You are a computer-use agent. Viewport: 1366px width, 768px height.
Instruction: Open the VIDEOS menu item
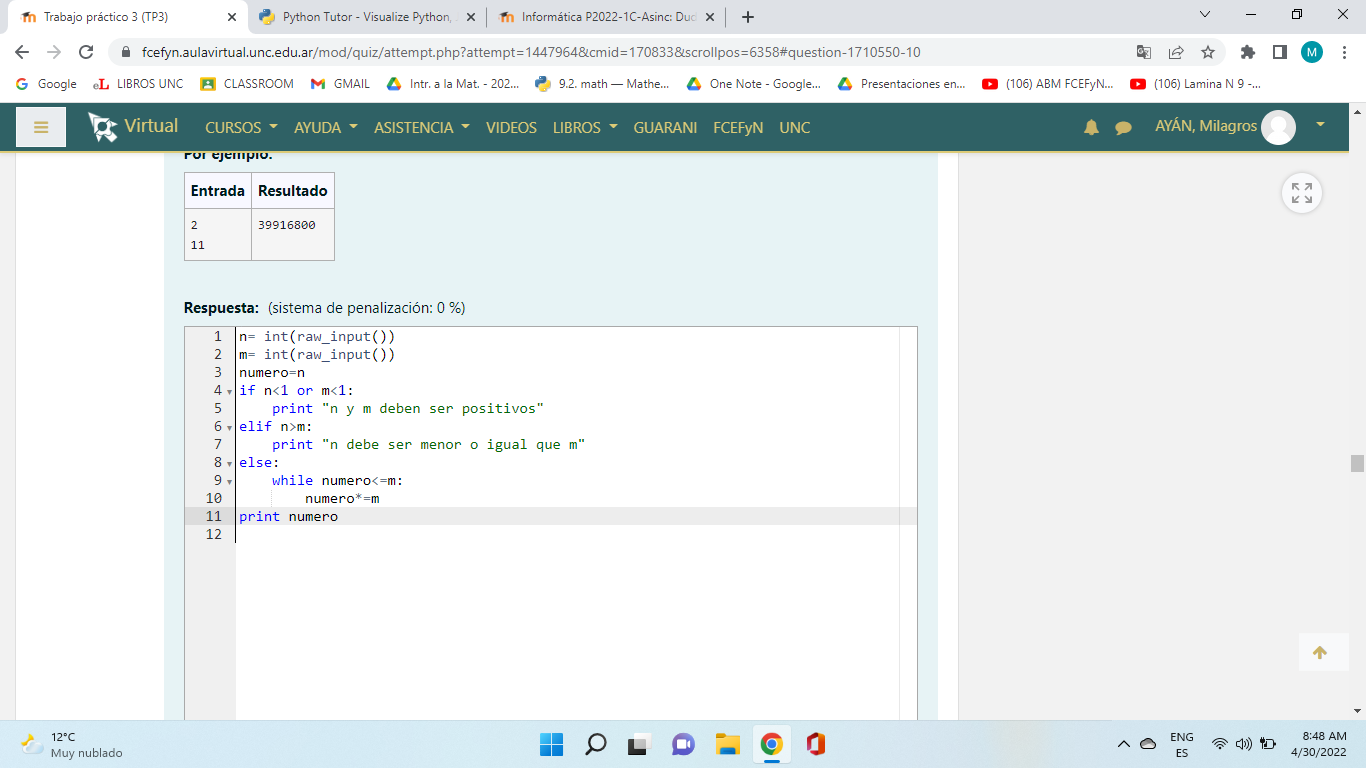click(x=511, y=127)
